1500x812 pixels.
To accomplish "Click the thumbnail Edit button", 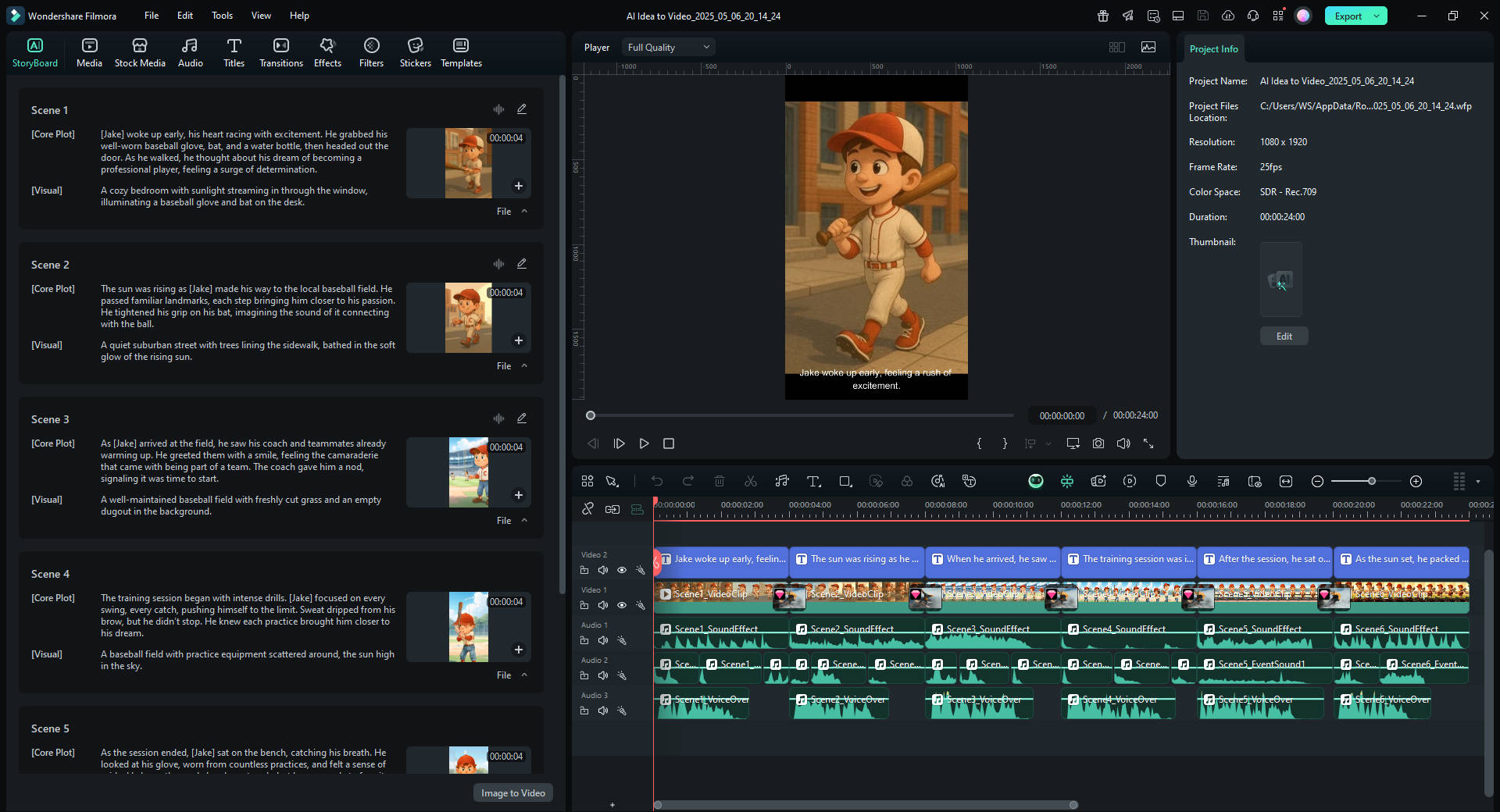I will pyautogui.click(x=1284, y=337).
